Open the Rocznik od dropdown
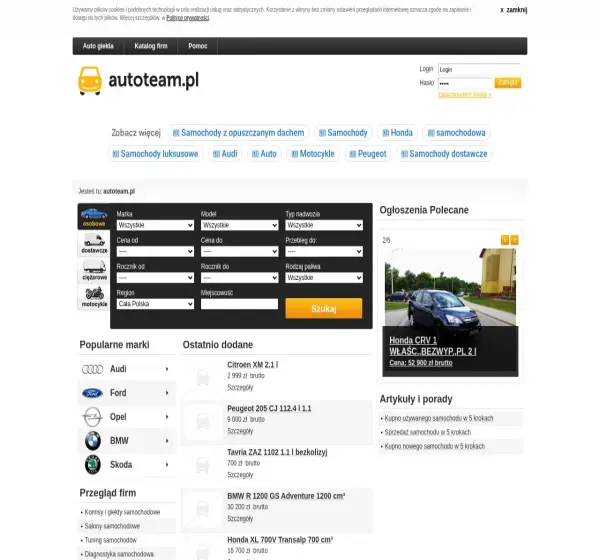Image resolution: width=600 pixels, height=560 pixels. point(155,278)
